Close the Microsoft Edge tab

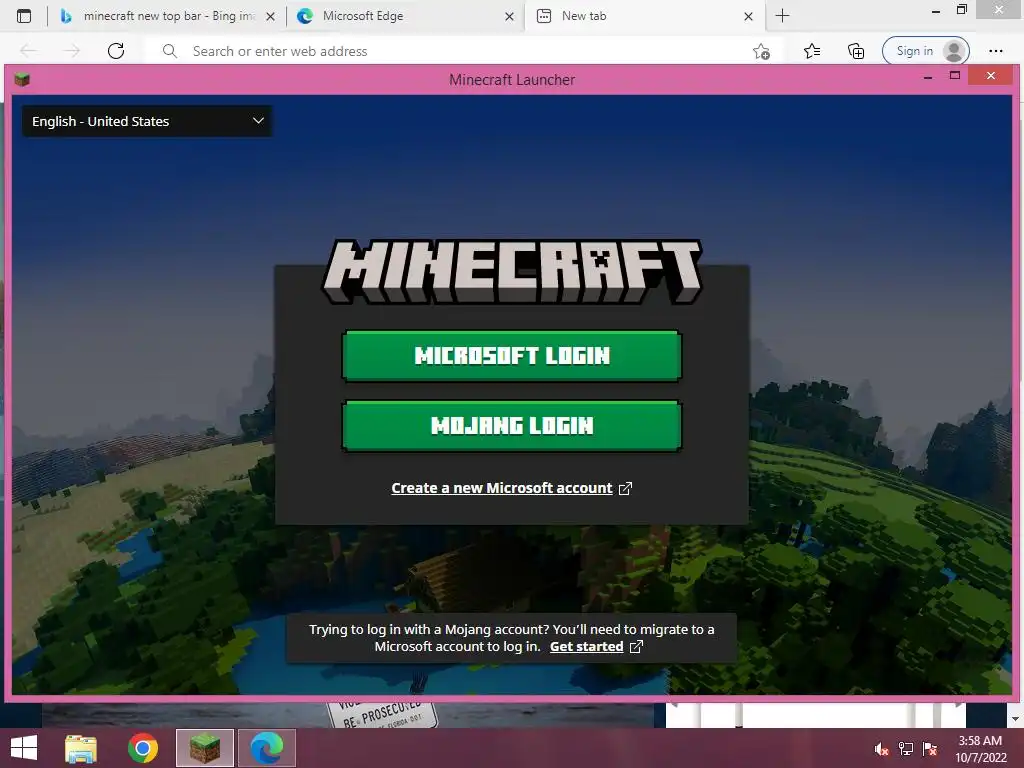509,17
